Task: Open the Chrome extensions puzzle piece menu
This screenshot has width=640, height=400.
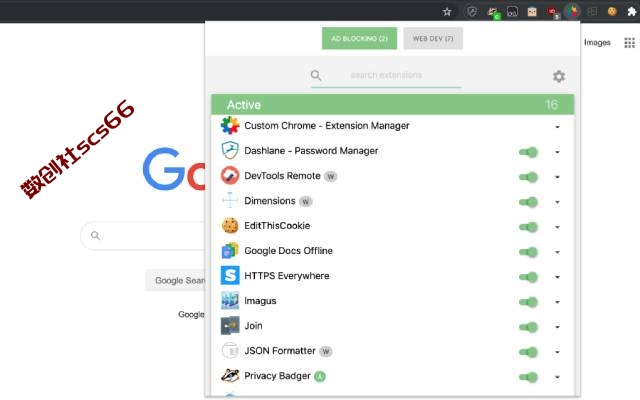Action: tap(631, 11)
